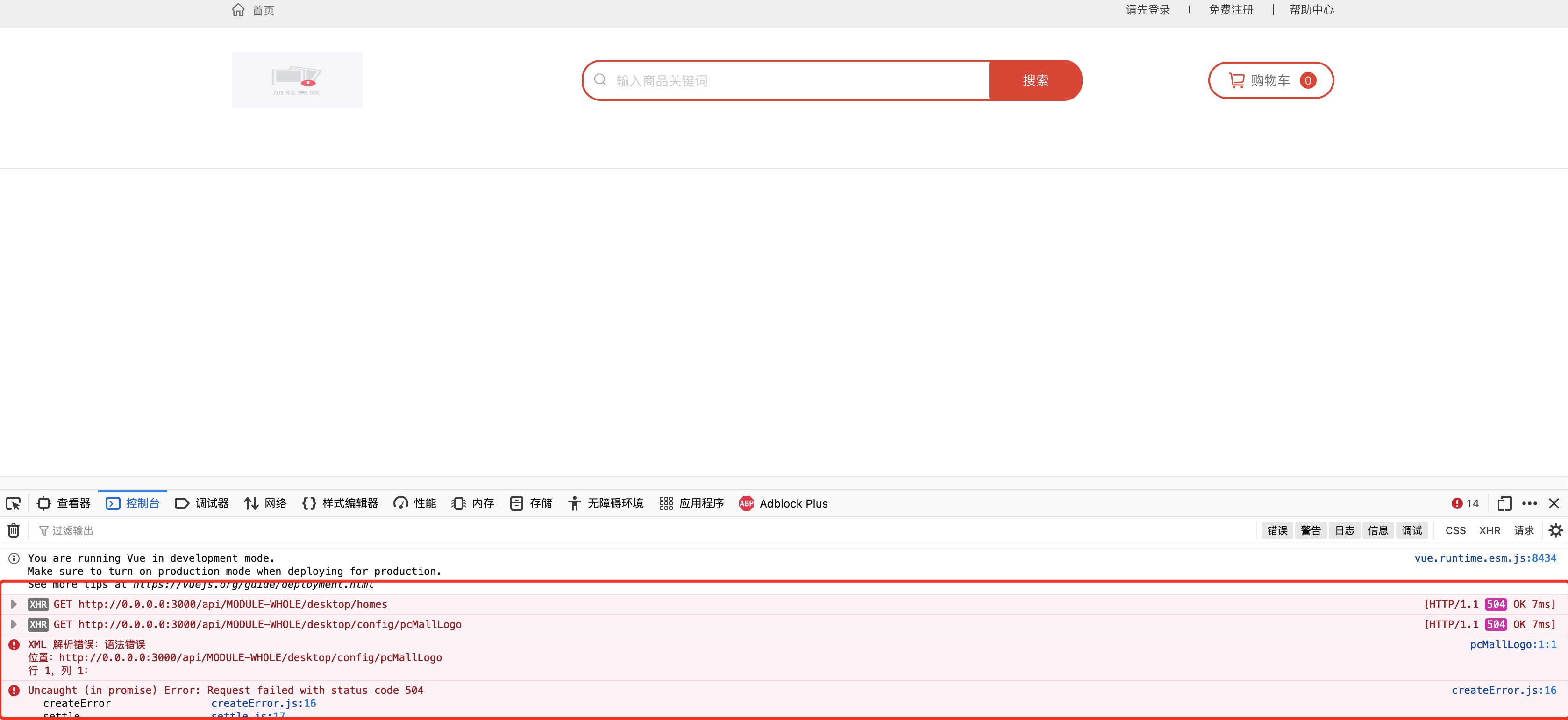The height and width of the screenshot is (720, 1568).
Task: Open console settings gear icon
Action: tap(1555, 531)
